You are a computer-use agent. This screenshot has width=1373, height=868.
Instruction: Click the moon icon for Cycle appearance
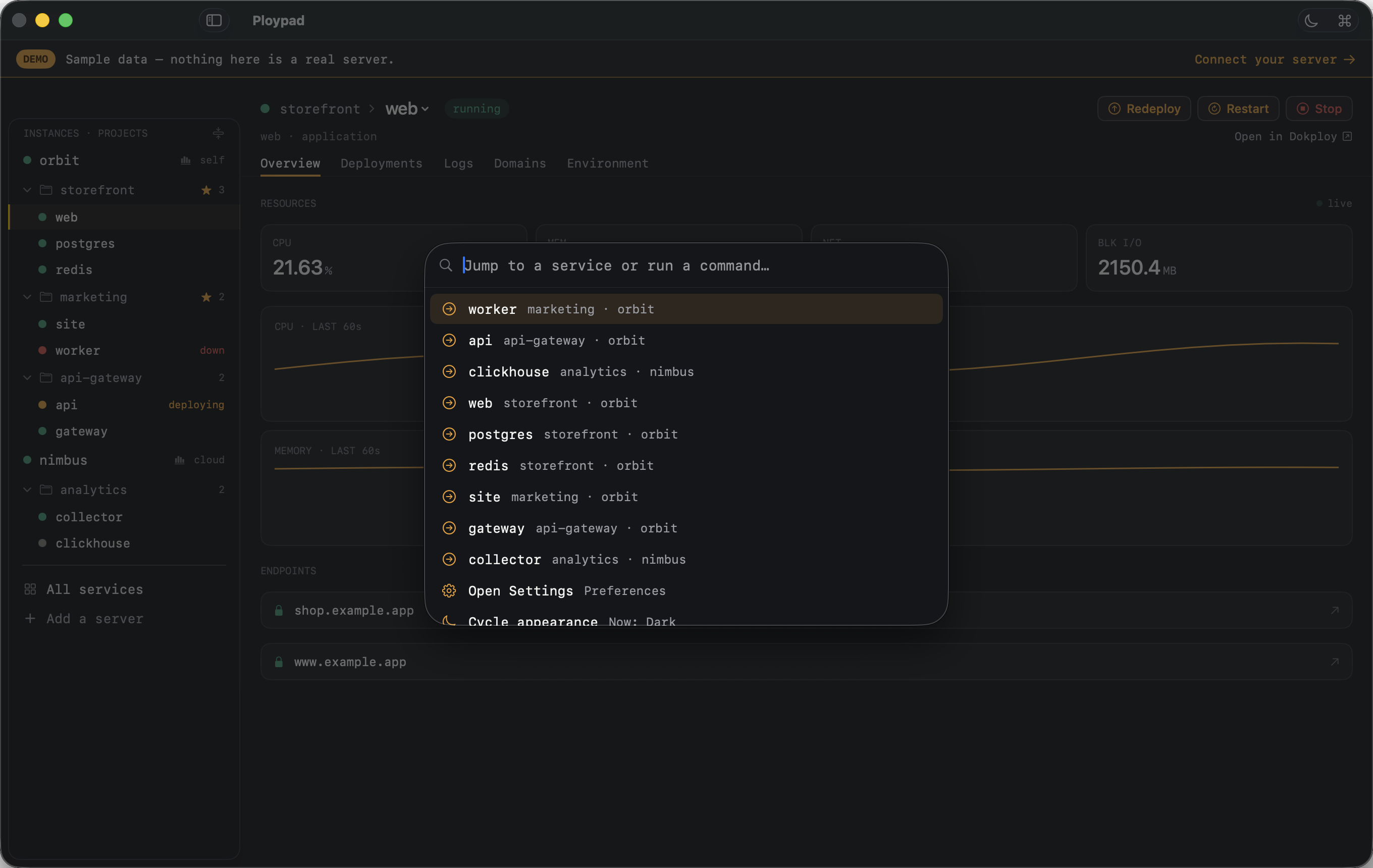coord(449,621)
